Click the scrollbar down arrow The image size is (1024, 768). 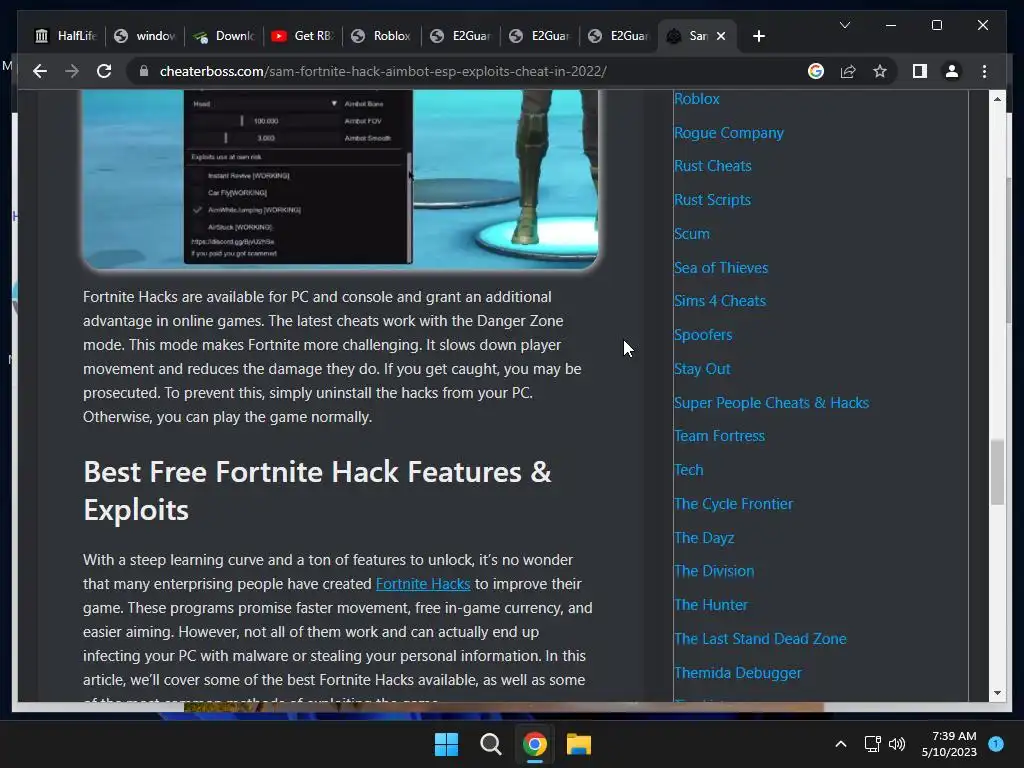(x=997, y=693)
